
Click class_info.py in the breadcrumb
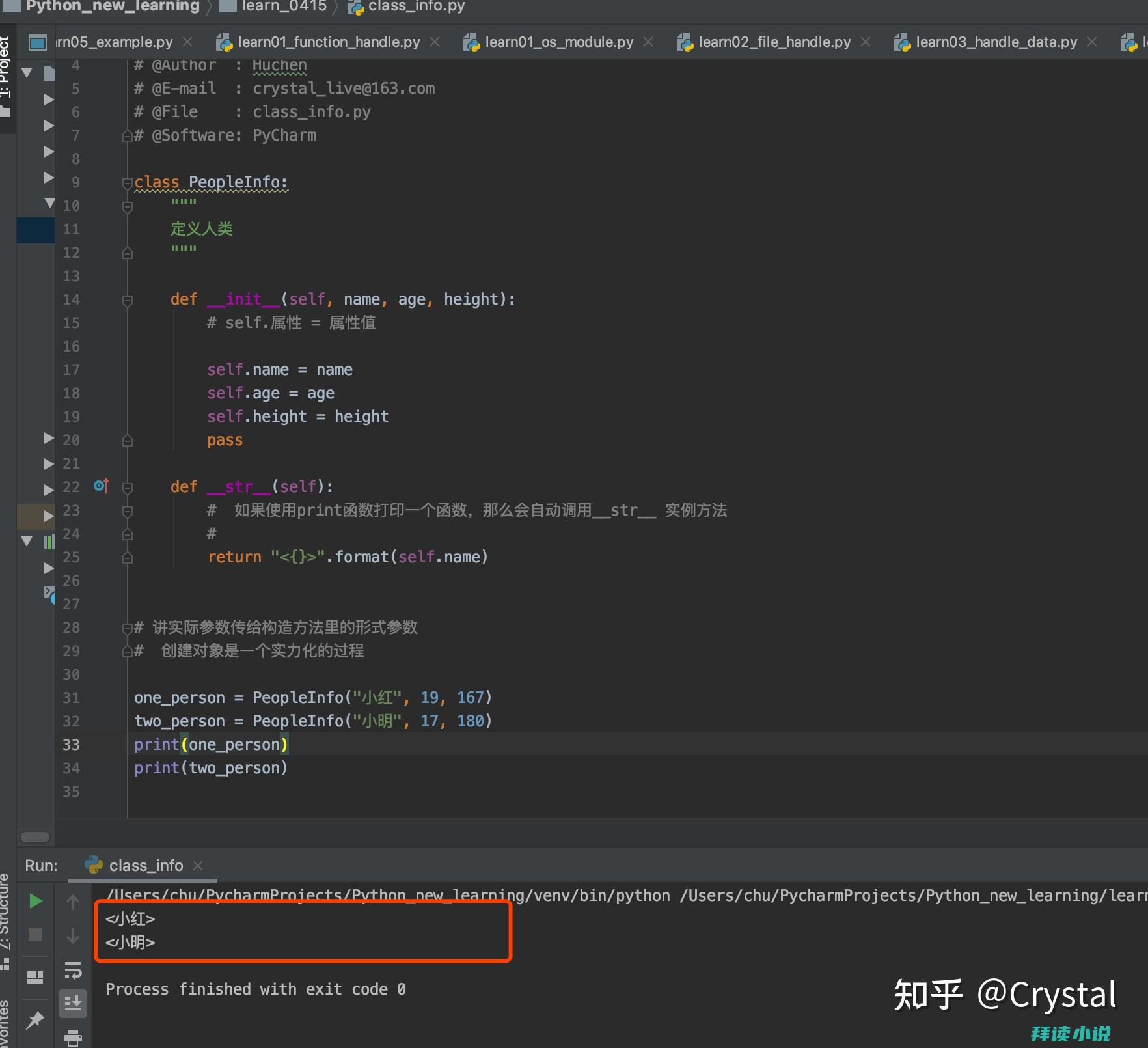click(417, 7)
